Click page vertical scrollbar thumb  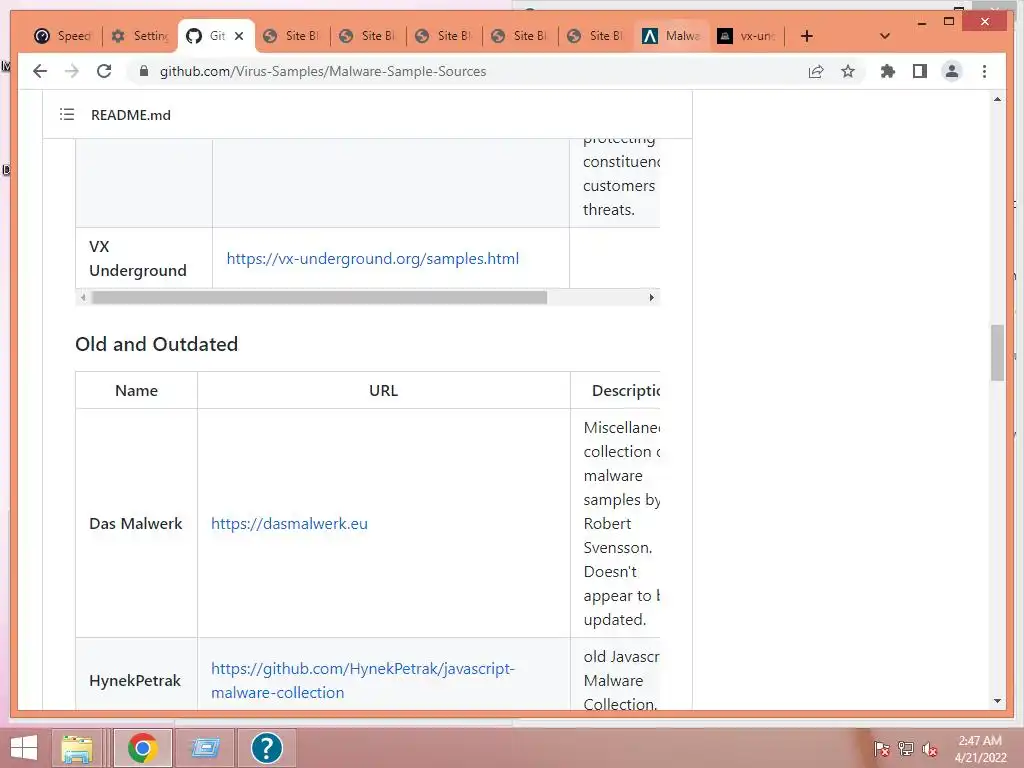click(x=997, y=352)
